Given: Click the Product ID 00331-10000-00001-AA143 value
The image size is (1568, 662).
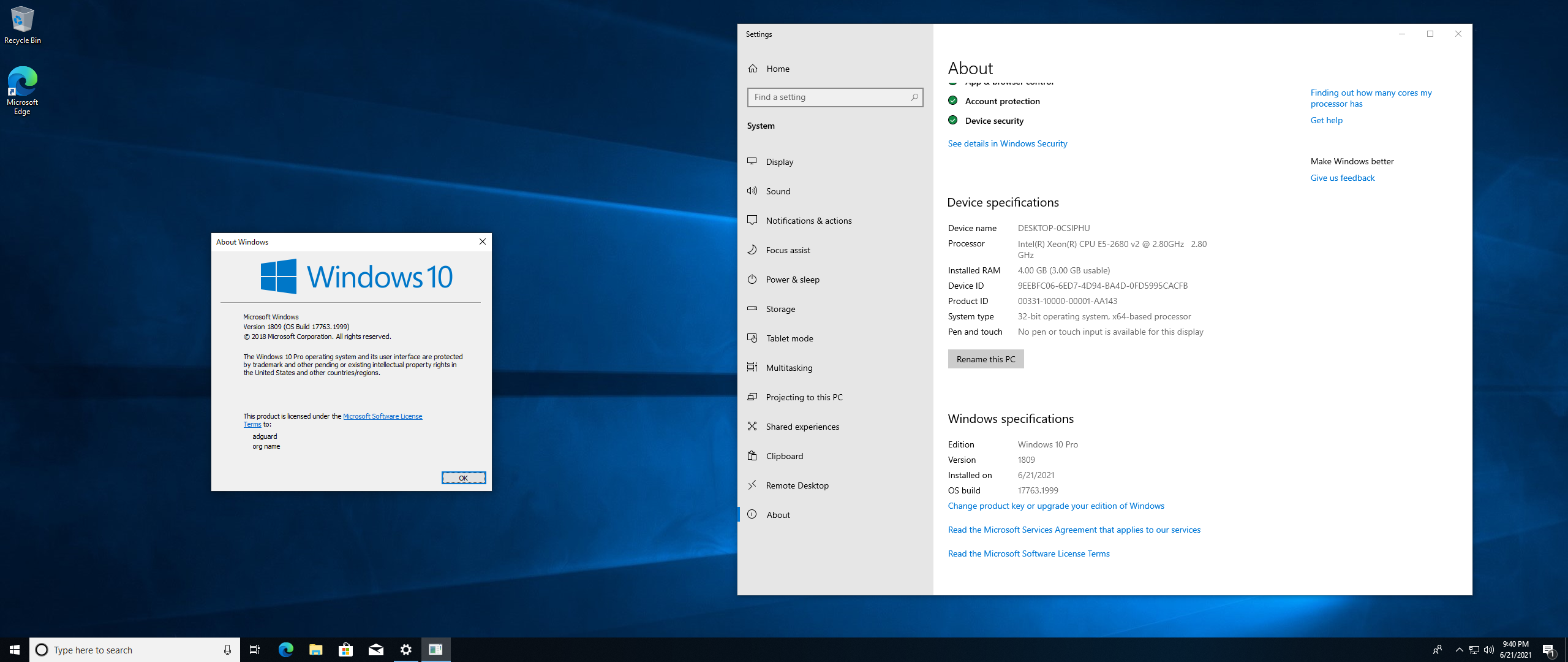Looking at the screenshot, I should tap(1067, 301).
